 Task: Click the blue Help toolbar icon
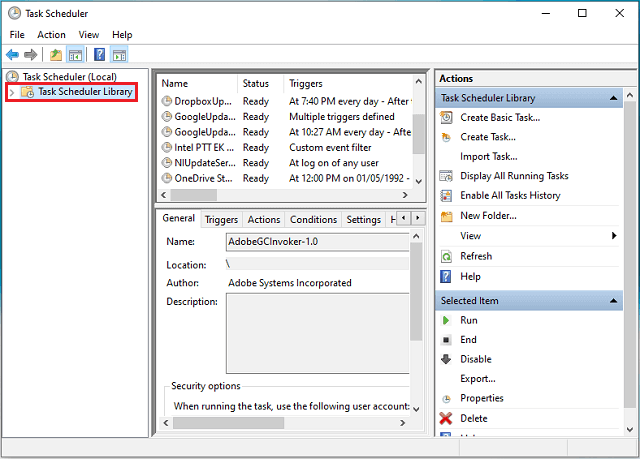(99, 54)
